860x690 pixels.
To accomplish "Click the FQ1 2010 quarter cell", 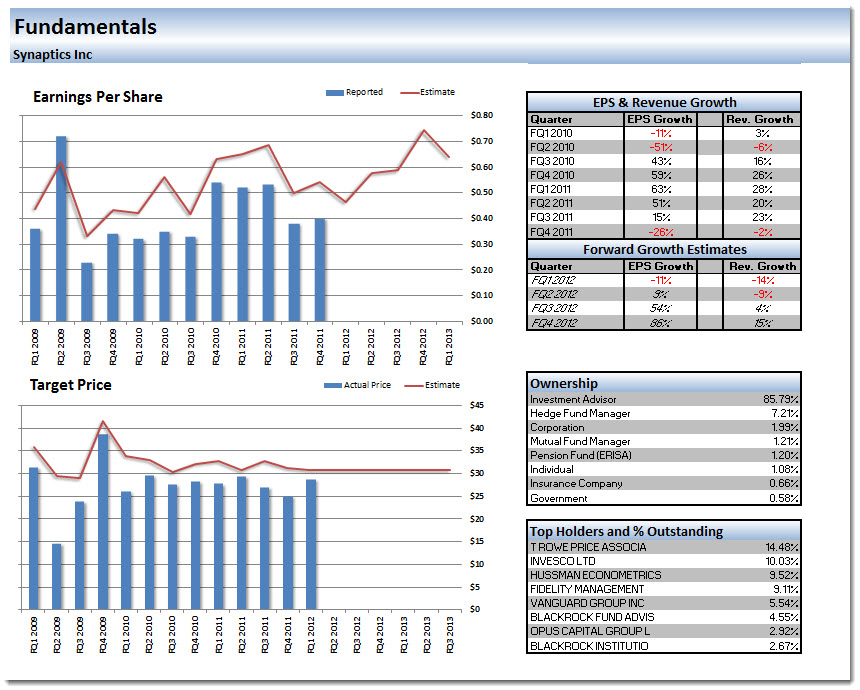I will 576,133.
